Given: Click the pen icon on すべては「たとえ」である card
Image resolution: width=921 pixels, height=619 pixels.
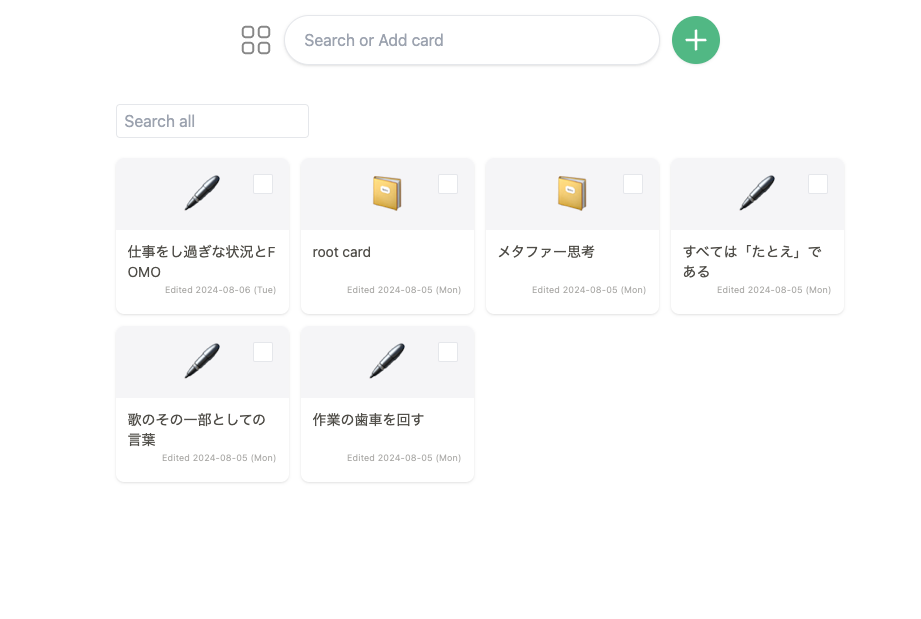Looking at the screenshot, I should pos(757,193).
